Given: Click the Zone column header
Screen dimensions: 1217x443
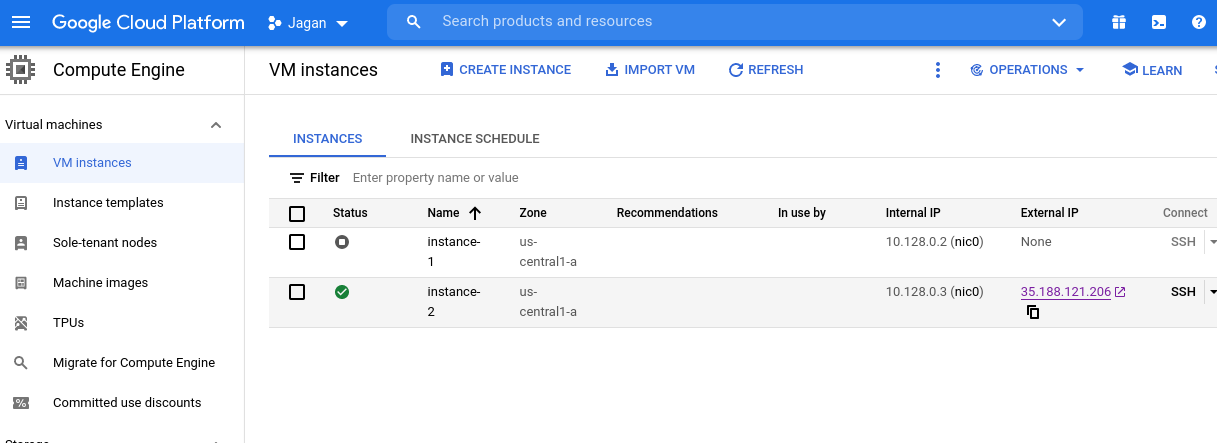Looking at the screenshot, I should tap(533, 213).
